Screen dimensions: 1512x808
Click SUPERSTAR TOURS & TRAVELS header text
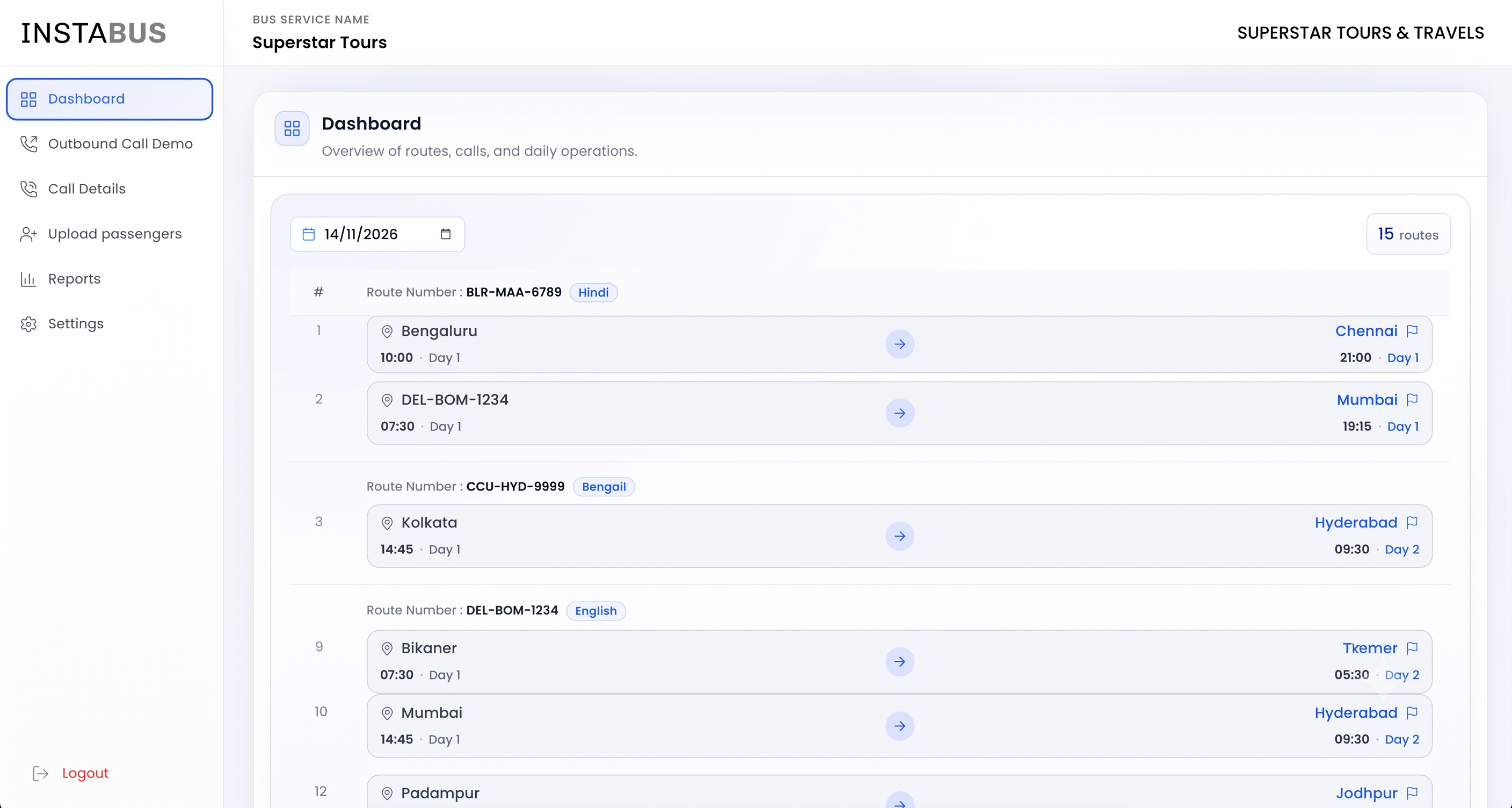point(1361,33)
